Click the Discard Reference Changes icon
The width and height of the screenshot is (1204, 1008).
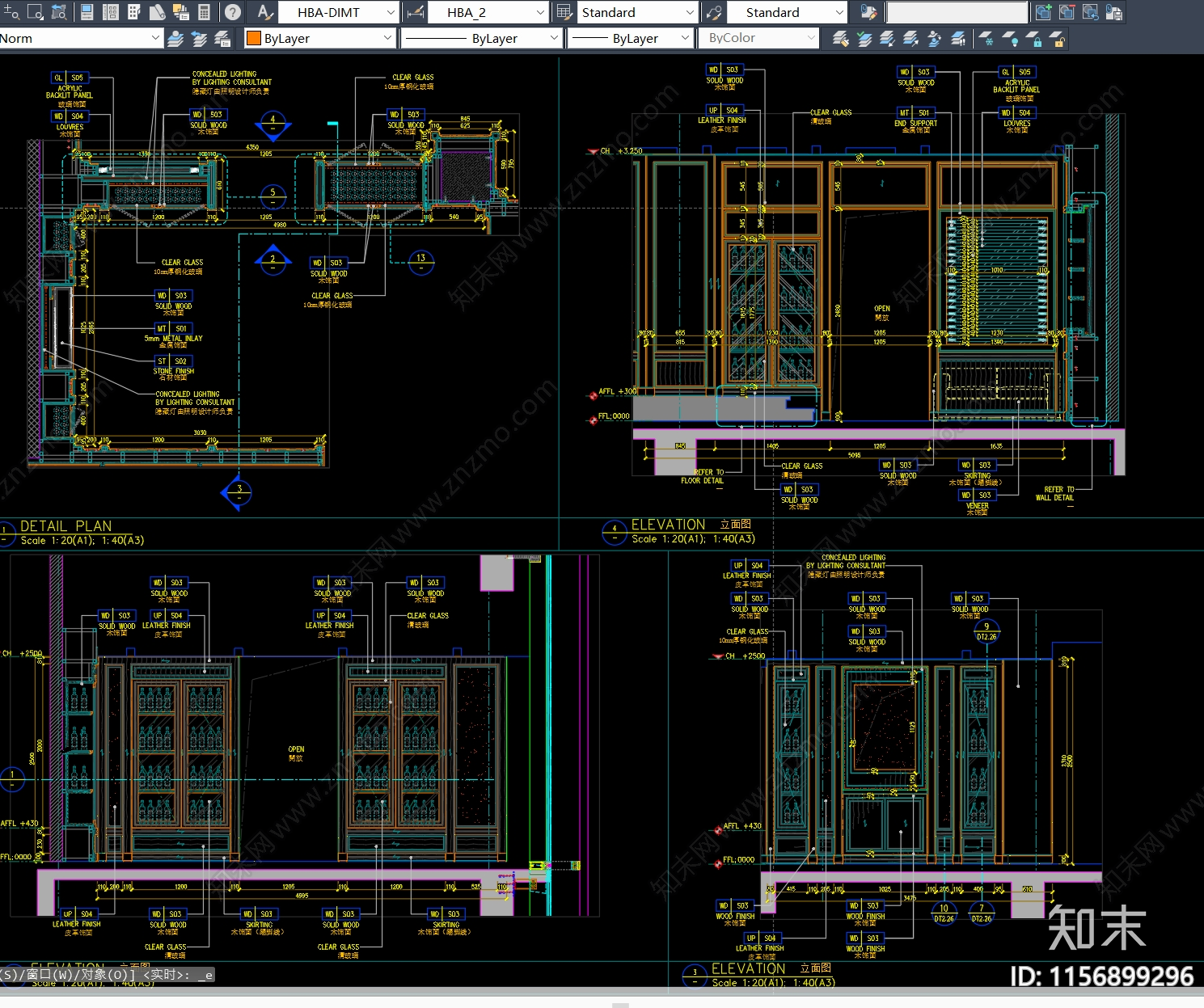click(1091, 12)
